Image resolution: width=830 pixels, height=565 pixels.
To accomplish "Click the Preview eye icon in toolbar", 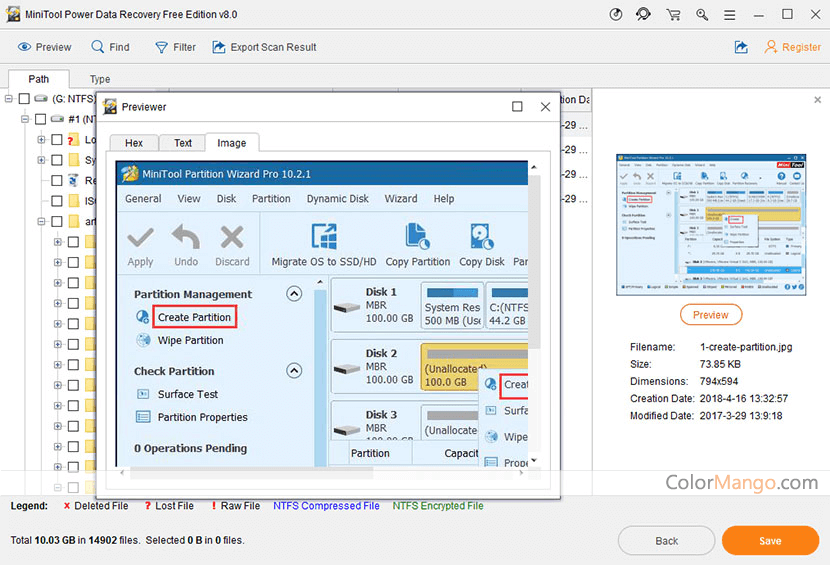I will [x=24, y=47].
